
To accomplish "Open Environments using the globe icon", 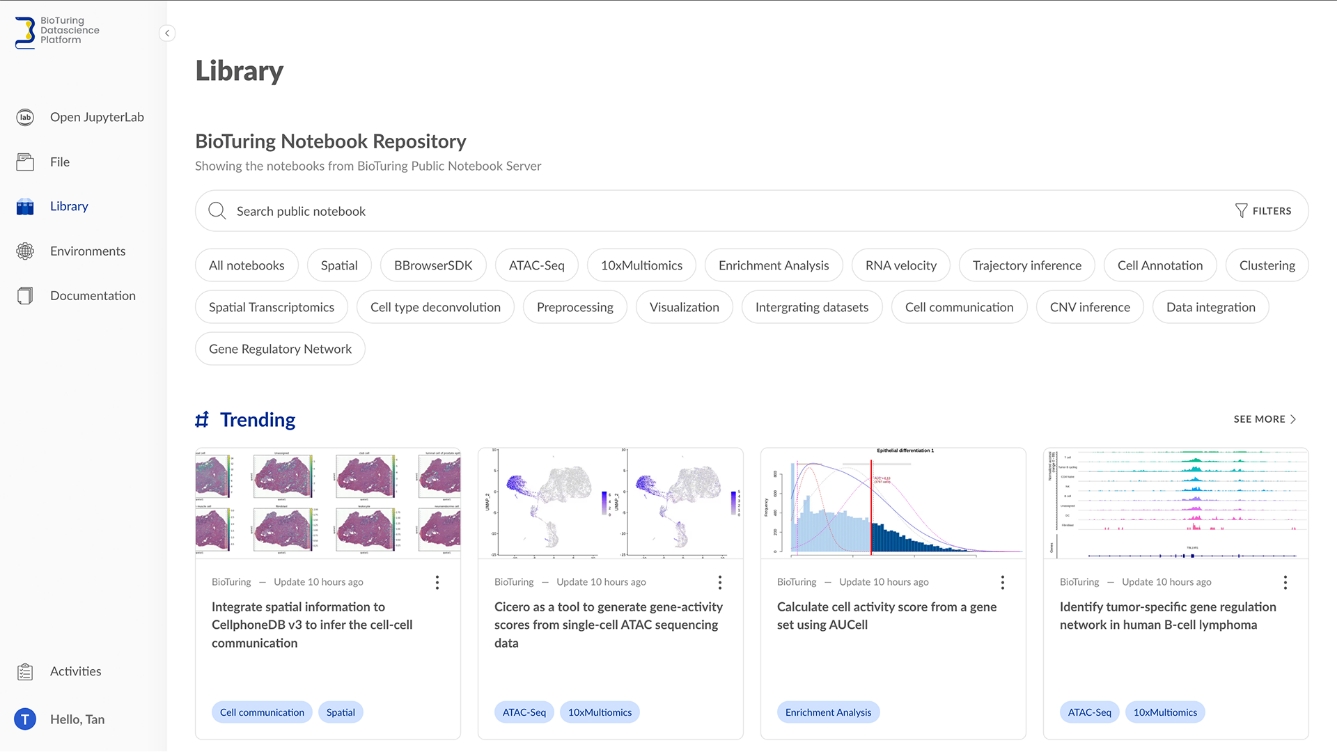I will coord(22,250).
